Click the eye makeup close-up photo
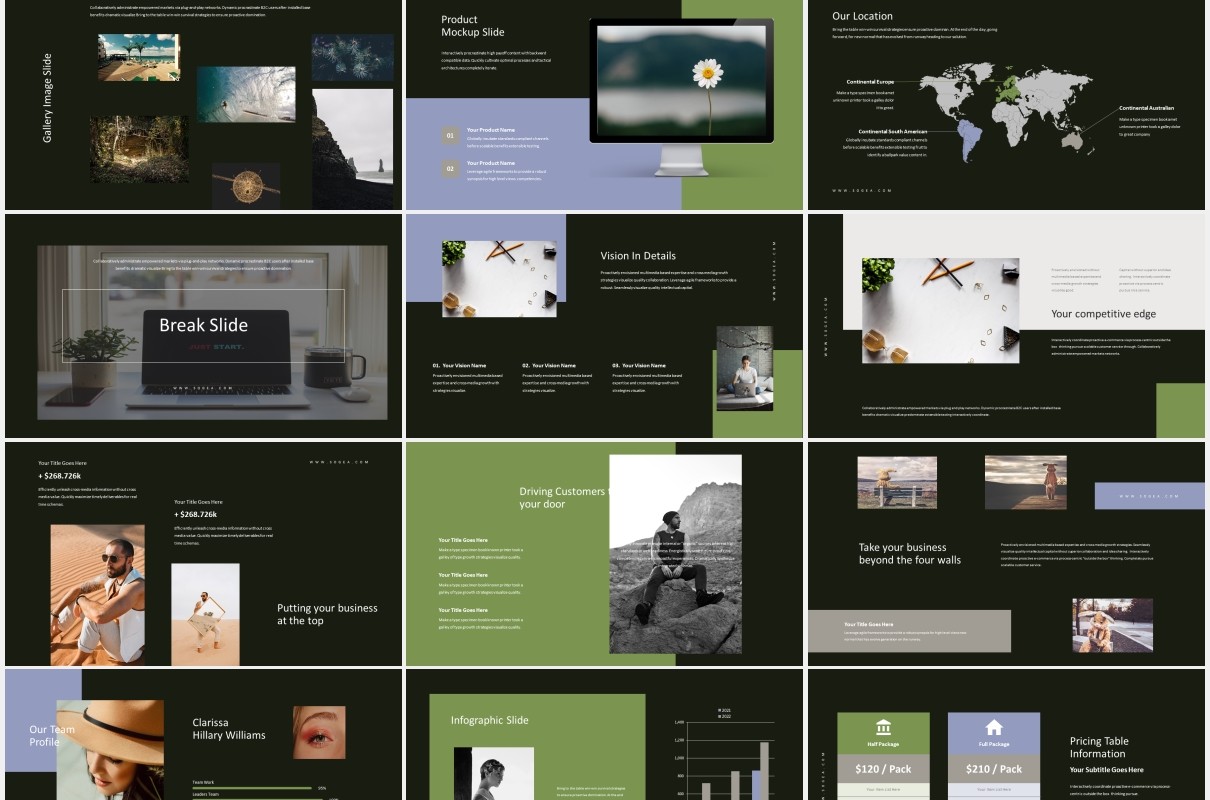 click(x=319, y=732)
